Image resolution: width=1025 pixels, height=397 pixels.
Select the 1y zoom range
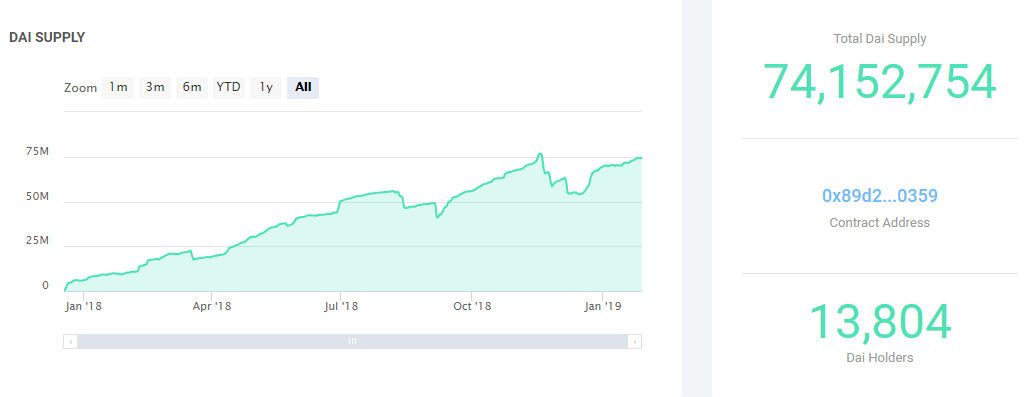266,87
